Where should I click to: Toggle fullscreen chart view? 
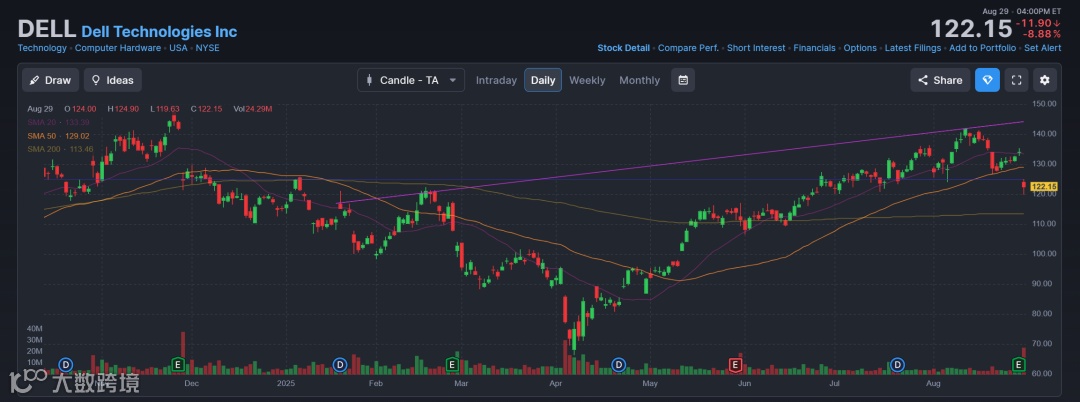[1016, 80]
